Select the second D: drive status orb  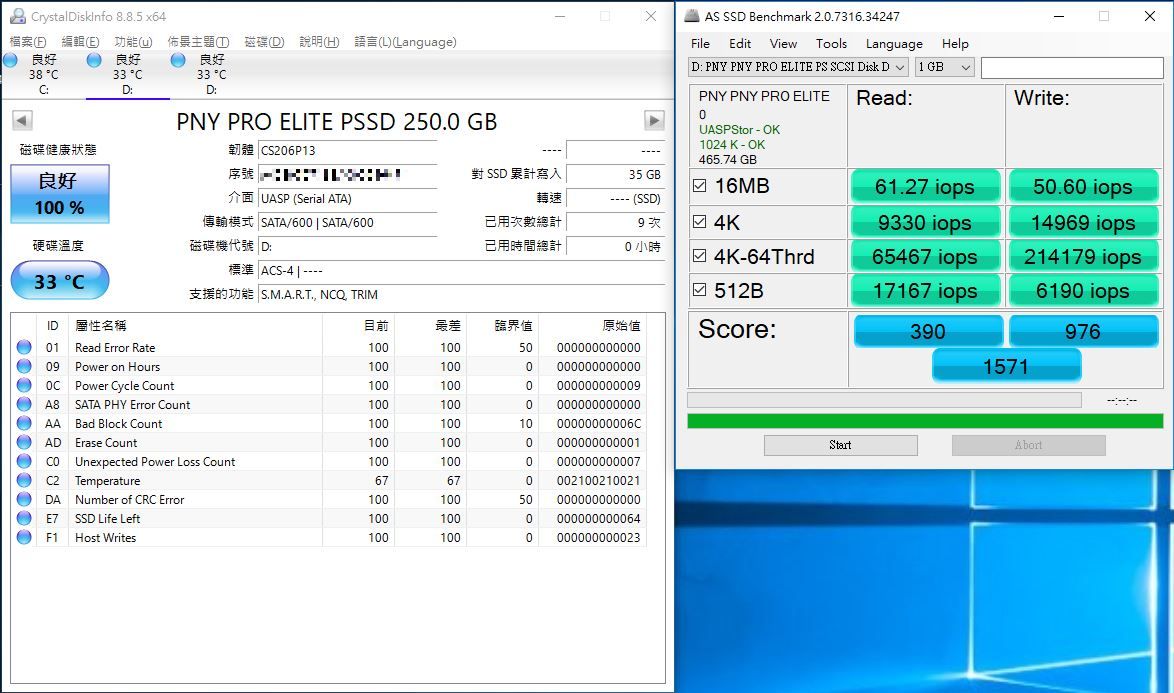click(178, 60)
